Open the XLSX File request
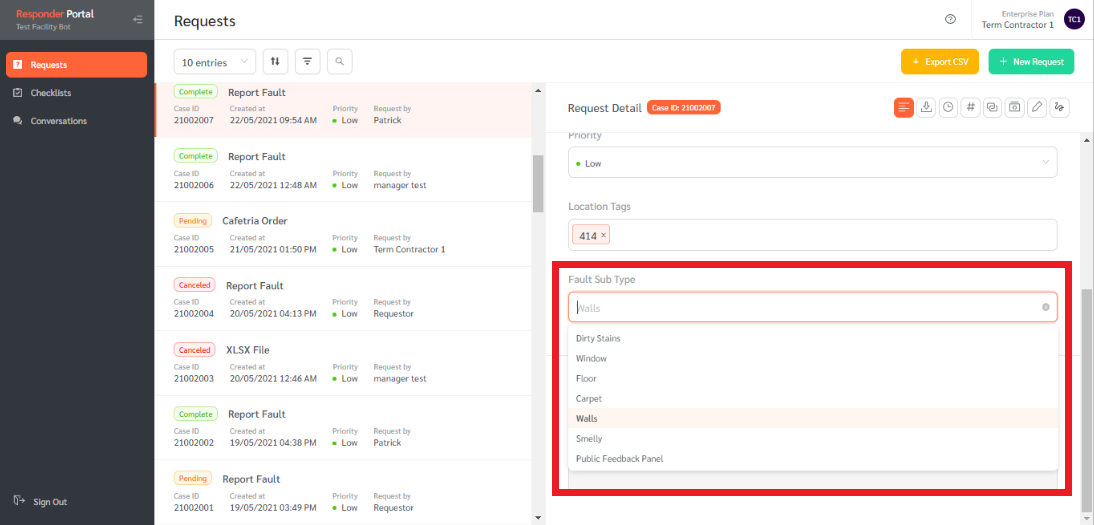The image size is (1094, 525). click(x=343, y=363)
